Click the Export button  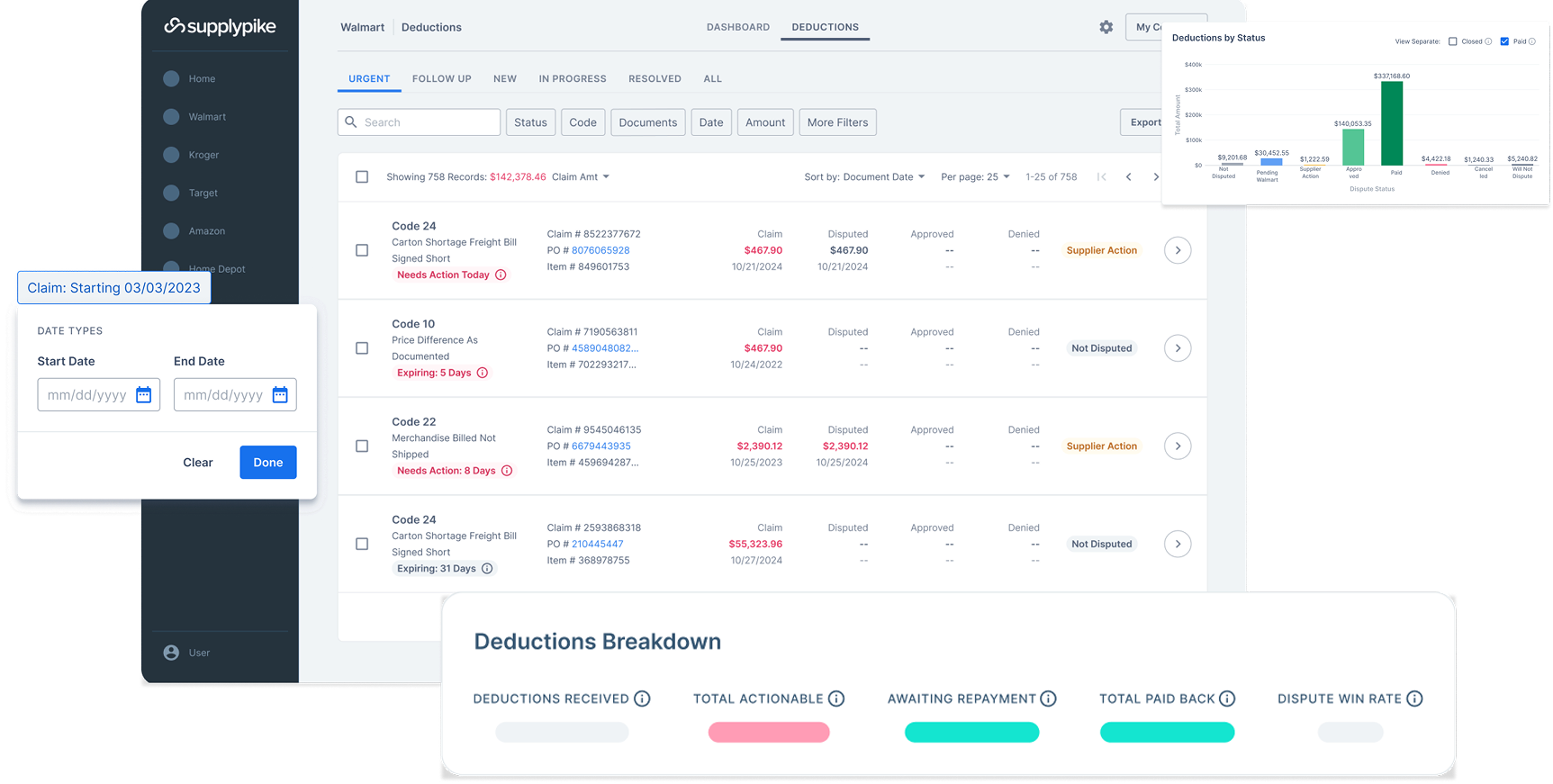pyautogui.click(x=1142, y=122)
